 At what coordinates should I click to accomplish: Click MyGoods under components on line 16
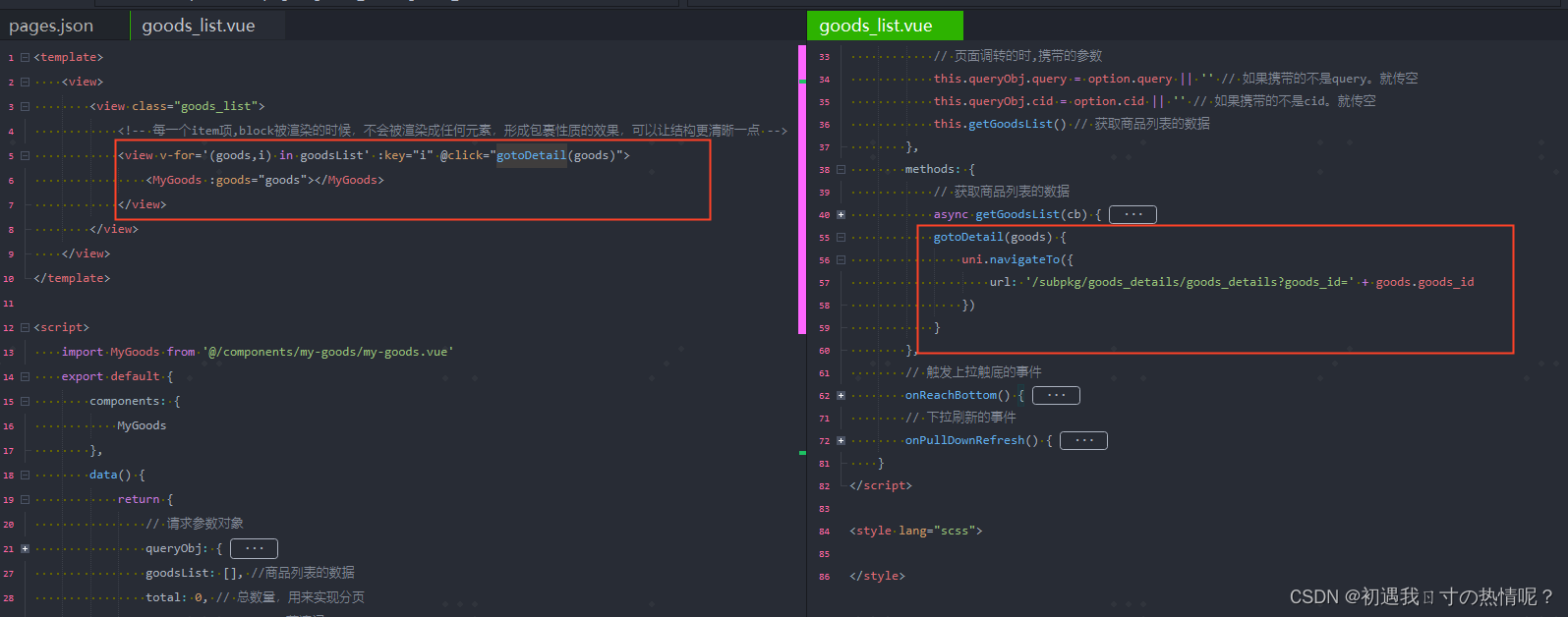pyautogui.click(x=142, y=425)
